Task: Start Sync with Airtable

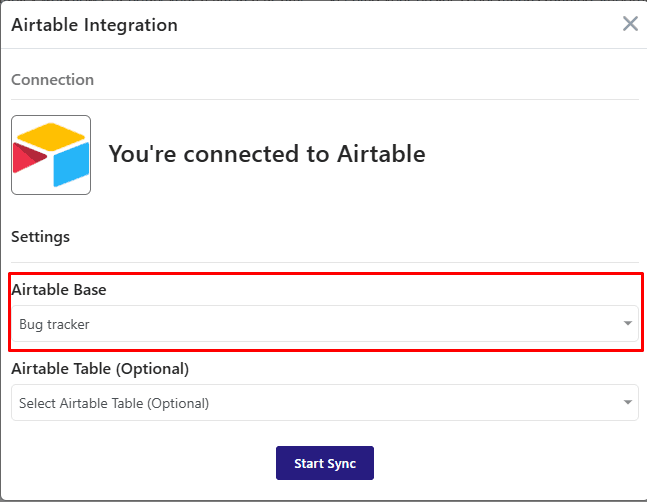Action: 325,463
